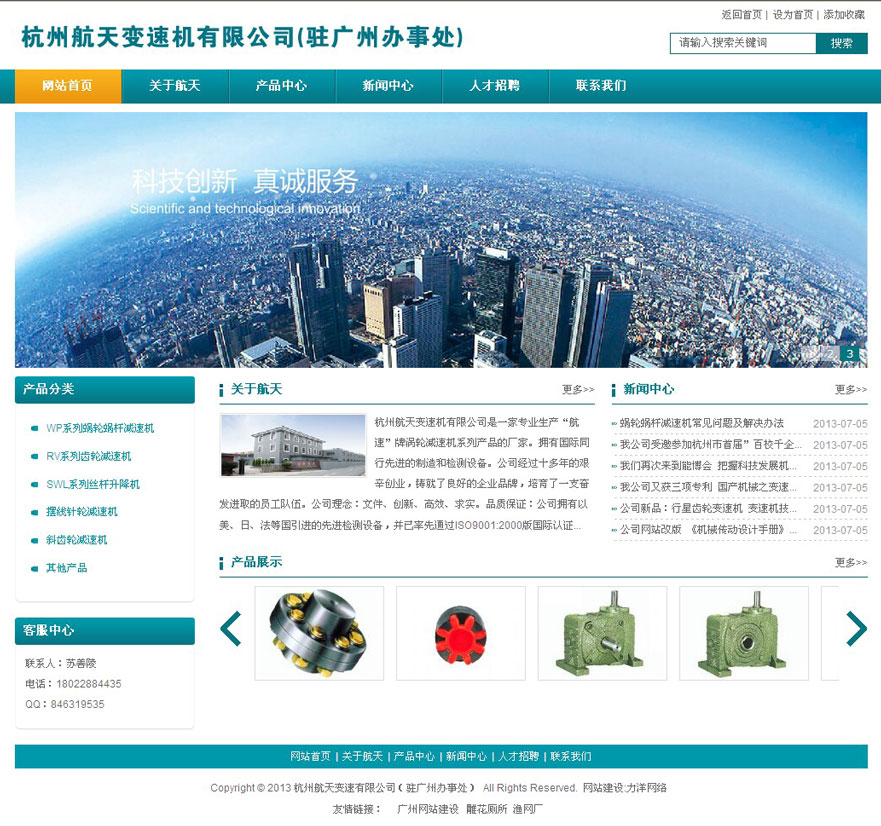Open the gray pin coupling product thumbnail
Screen dimensions: 881x826
(x=318, y=633)
